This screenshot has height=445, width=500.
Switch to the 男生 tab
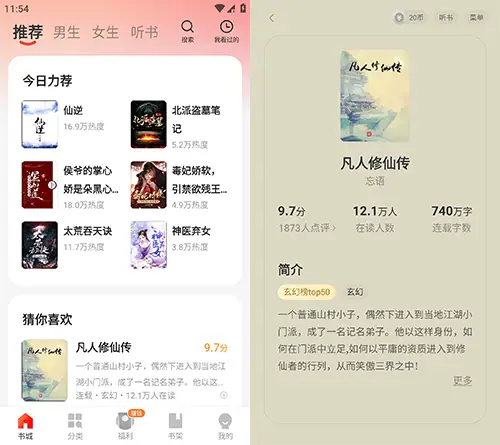pos(67,33)
